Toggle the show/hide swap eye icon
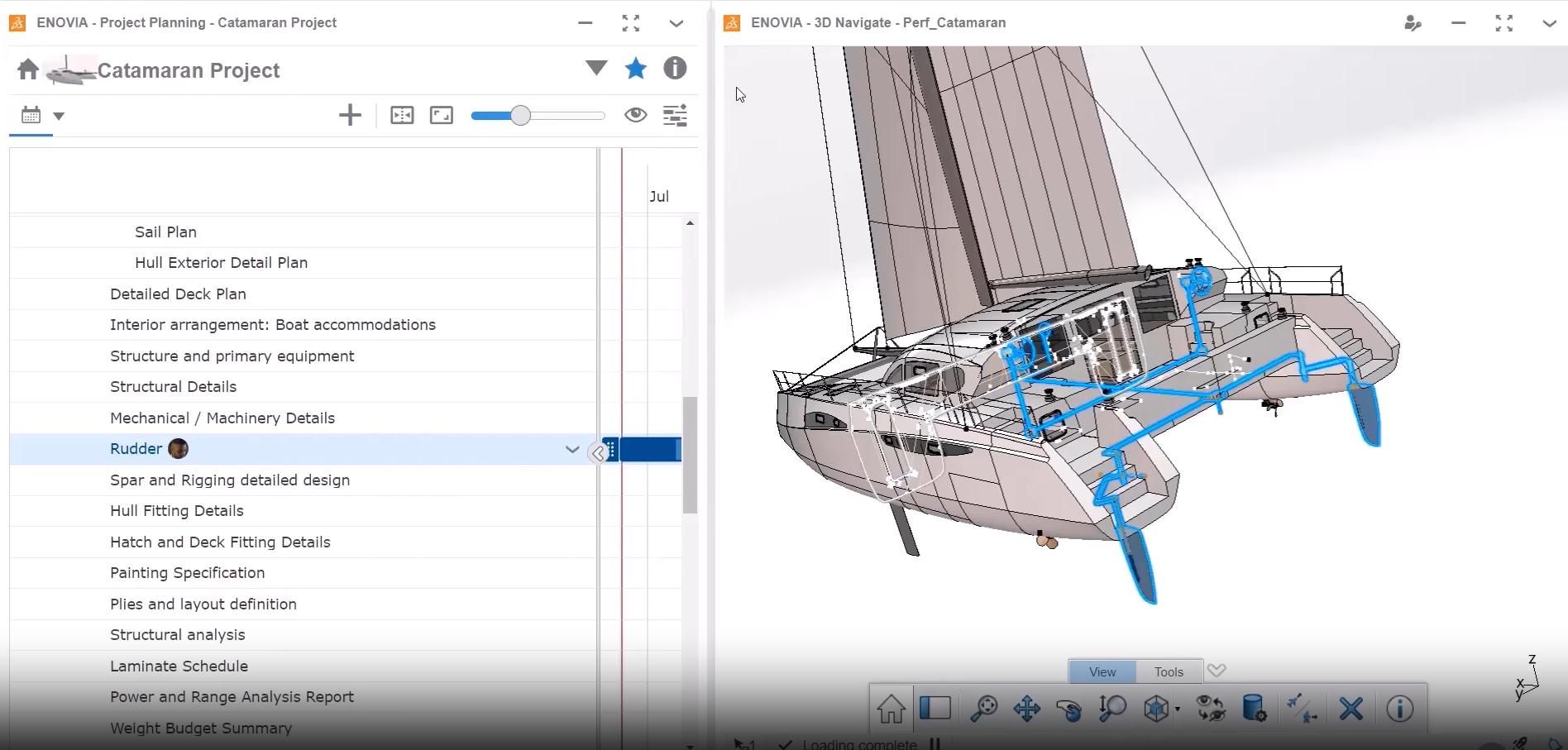This screenshot has height=750, width=1568. (x=1211, y=709)
